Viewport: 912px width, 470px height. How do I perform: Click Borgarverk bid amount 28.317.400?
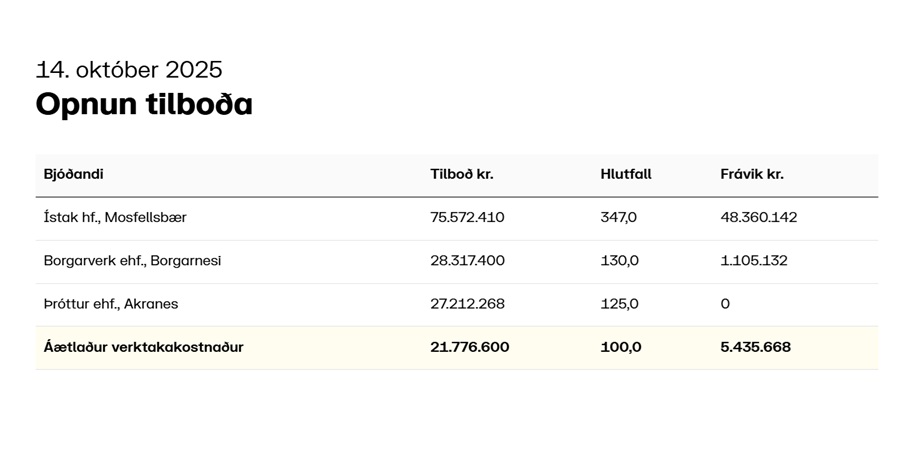coord(468,261)
